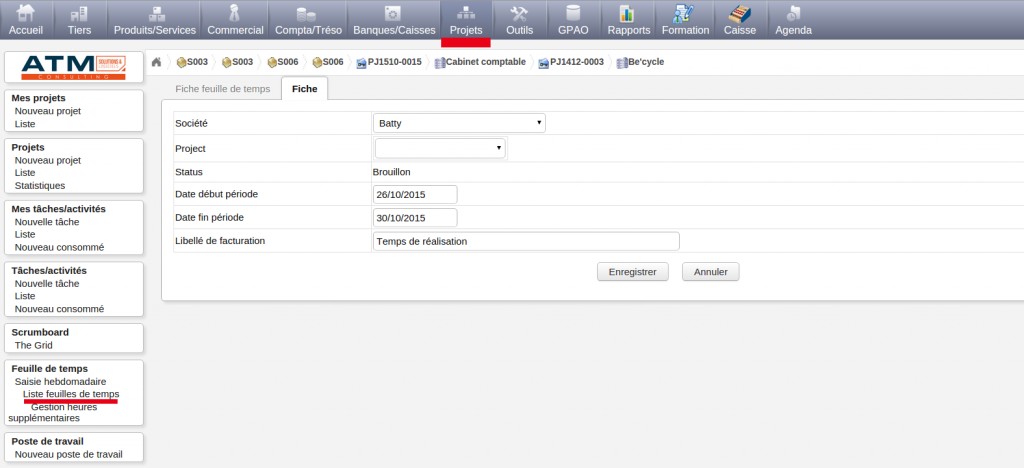Click Nouveau projet under Mes projets
The width and height of the screenshot is (1024, 468).
click(48, 111)
